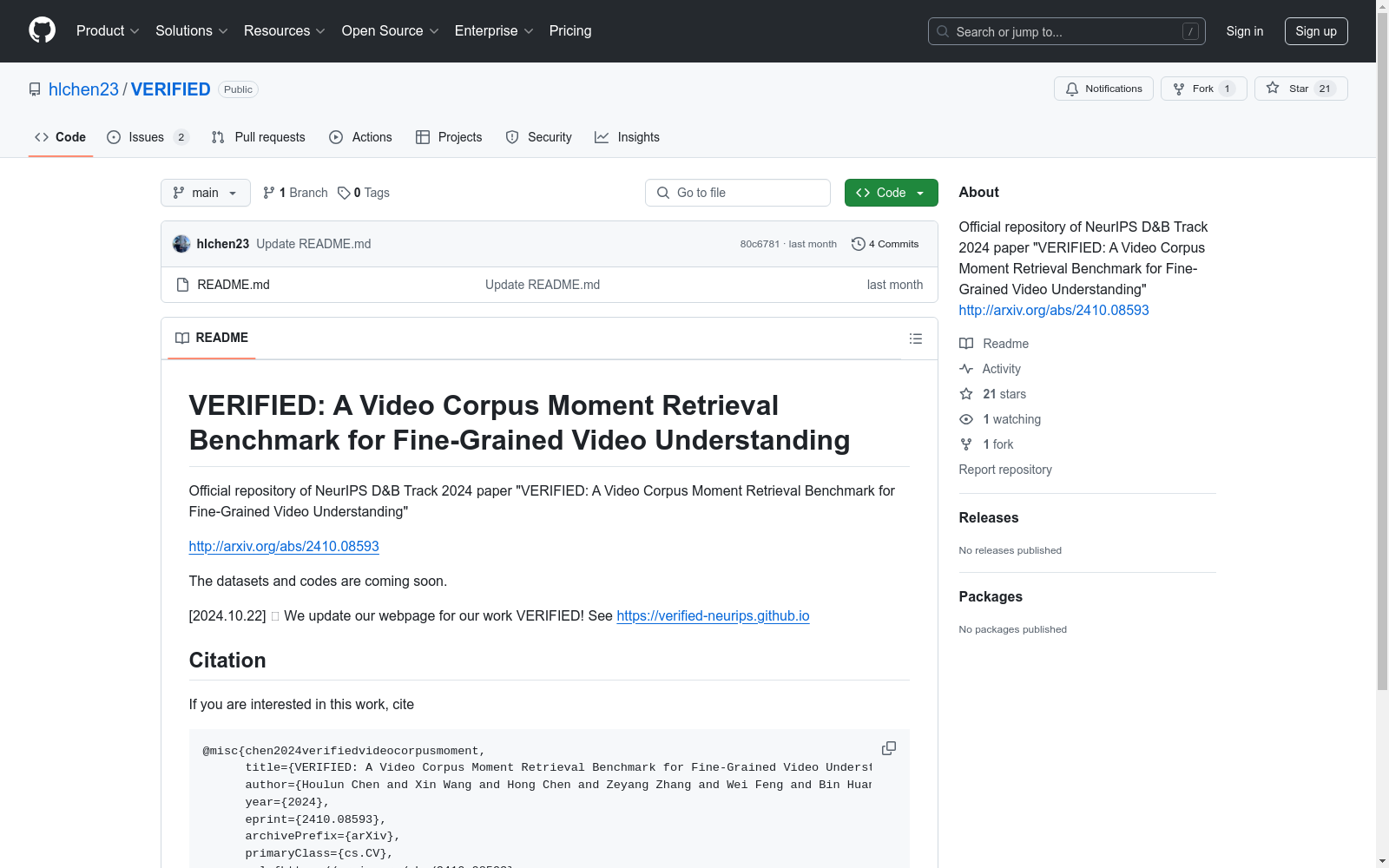Click the Citation heading
Viewport: 1389px width, 868px height.
click(x=227, y=661)
